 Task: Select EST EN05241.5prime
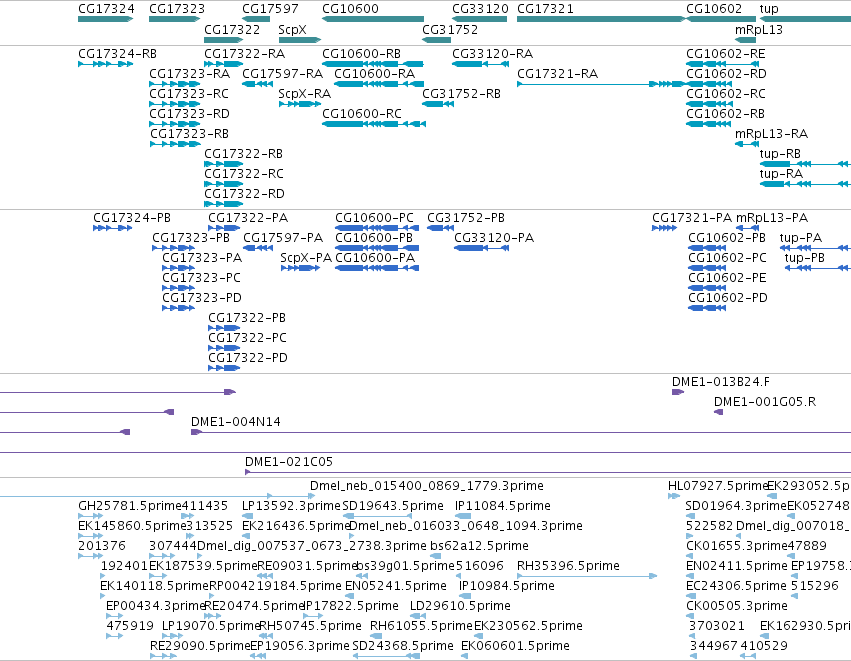(x=396, y=587)
